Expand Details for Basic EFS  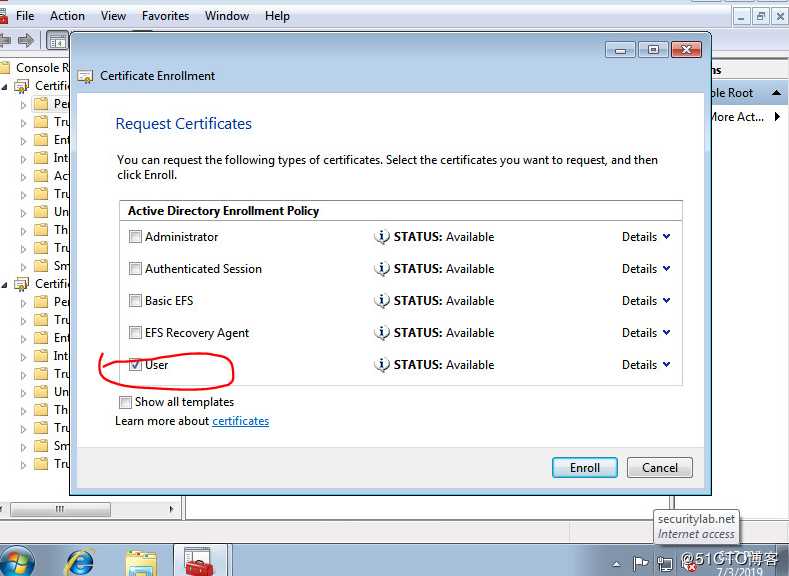point(646,300)
